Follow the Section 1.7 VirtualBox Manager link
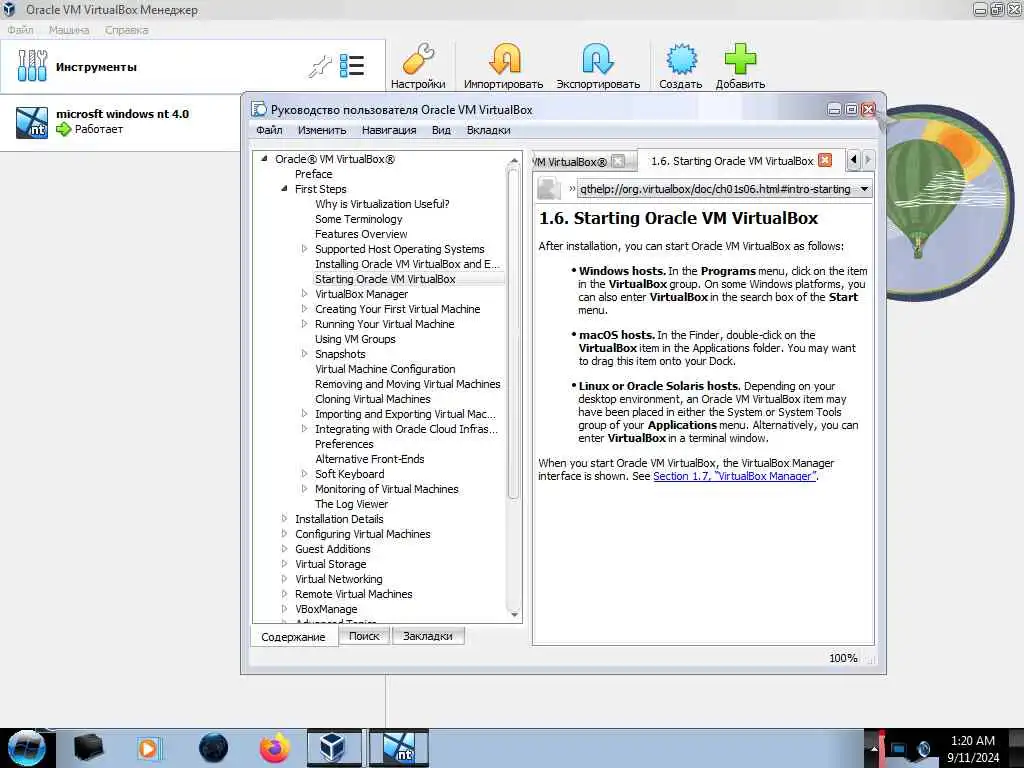This screenshot has height=768, width=1024. (735, 476)
